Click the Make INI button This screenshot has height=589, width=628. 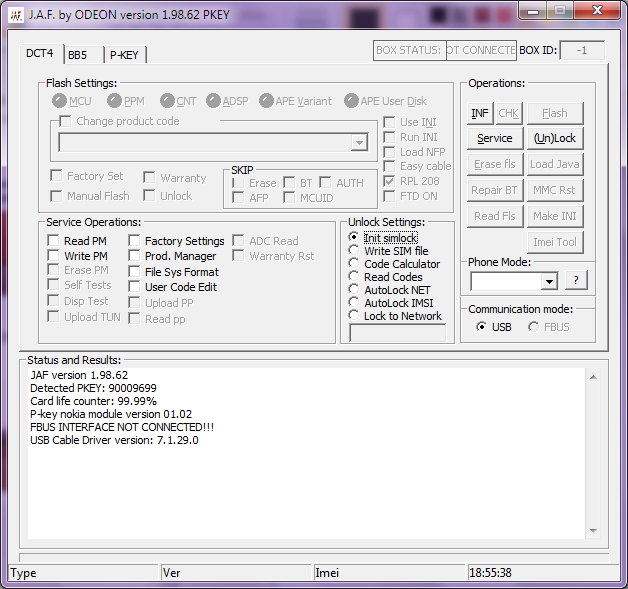[x=555, y=216]
